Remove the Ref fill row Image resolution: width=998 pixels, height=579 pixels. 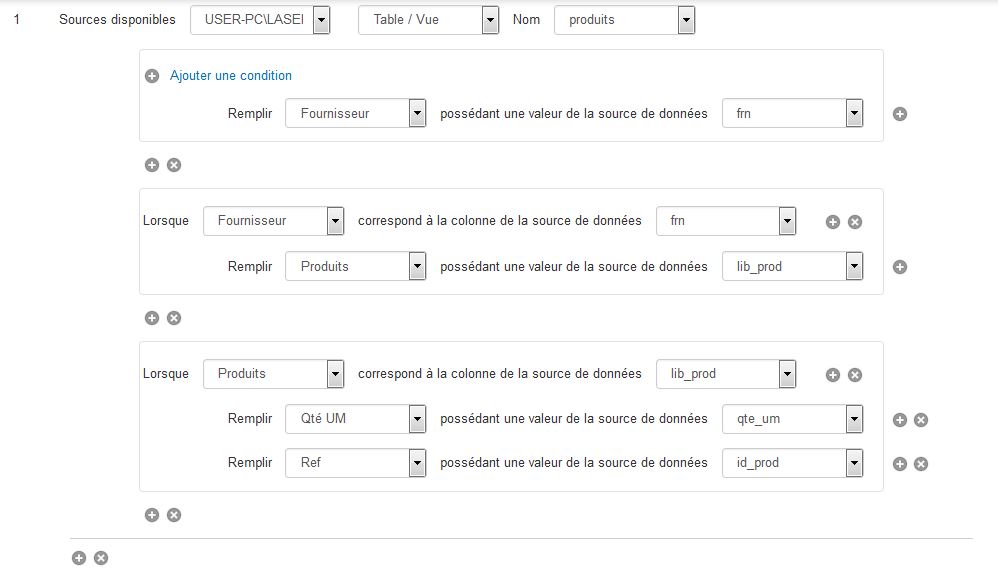pos(921,464)
